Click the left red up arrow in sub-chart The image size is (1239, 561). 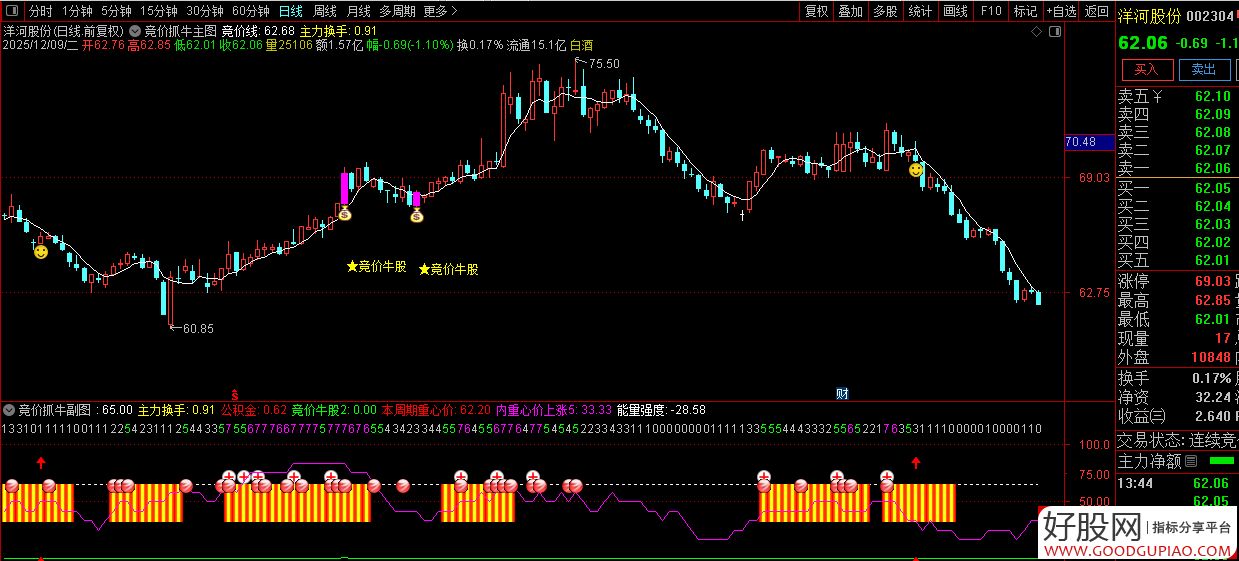pyautogui.click(x=41, y=463)
